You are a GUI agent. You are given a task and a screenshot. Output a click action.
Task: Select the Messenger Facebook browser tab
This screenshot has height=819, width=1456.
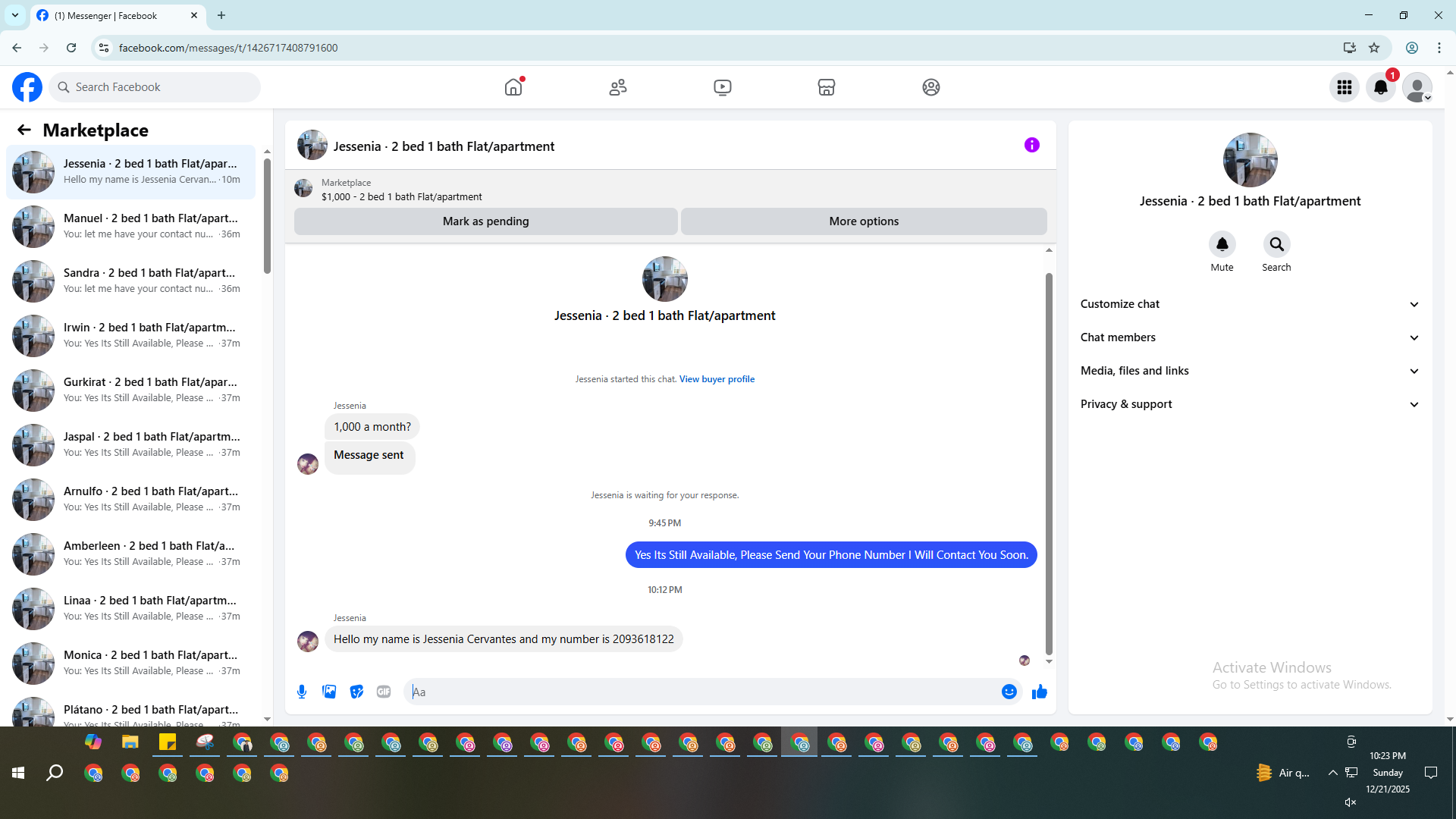click(x=118, y=15)
